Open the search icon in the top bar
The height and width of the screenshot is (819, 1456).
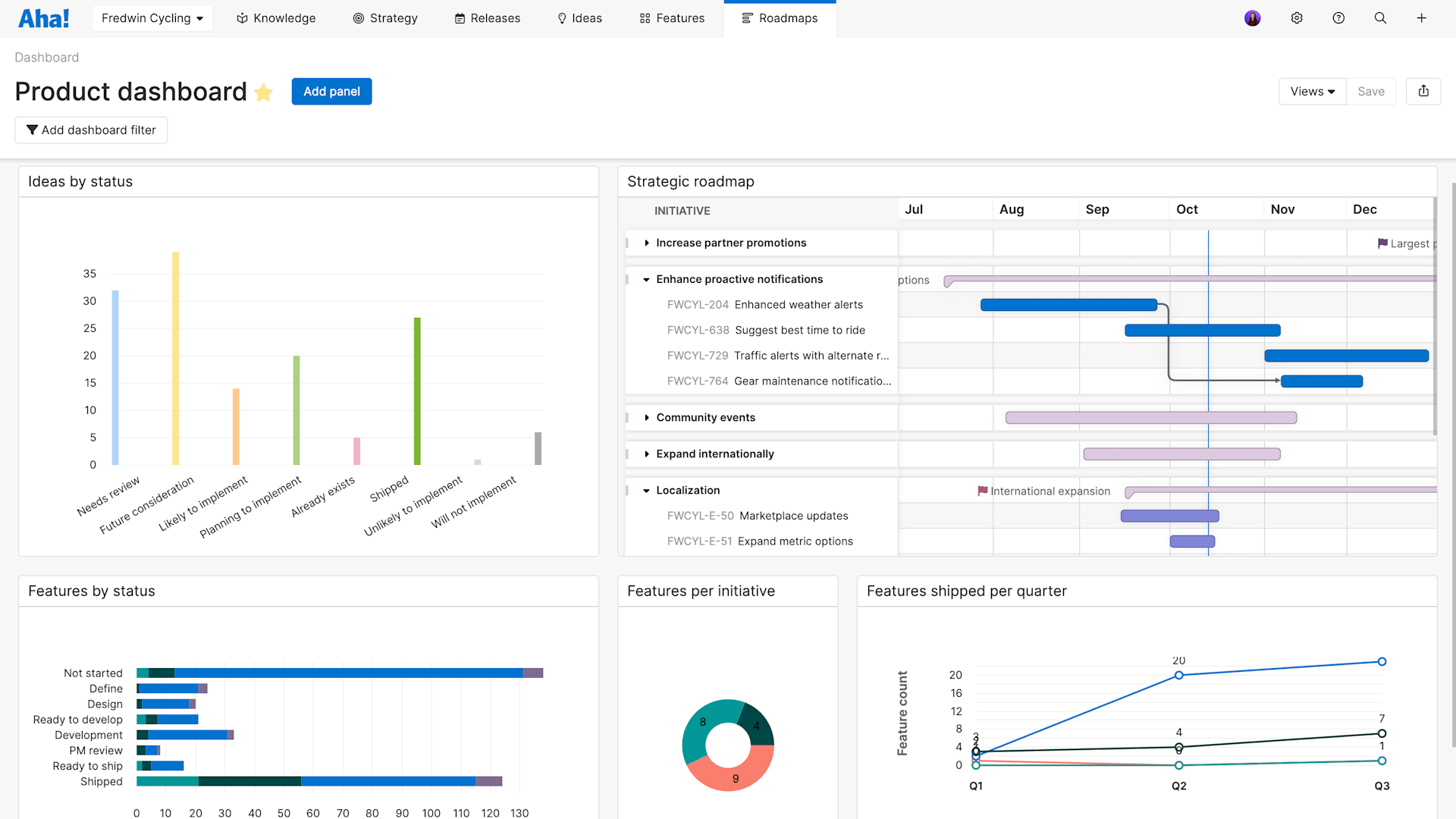click(1380, 17)
